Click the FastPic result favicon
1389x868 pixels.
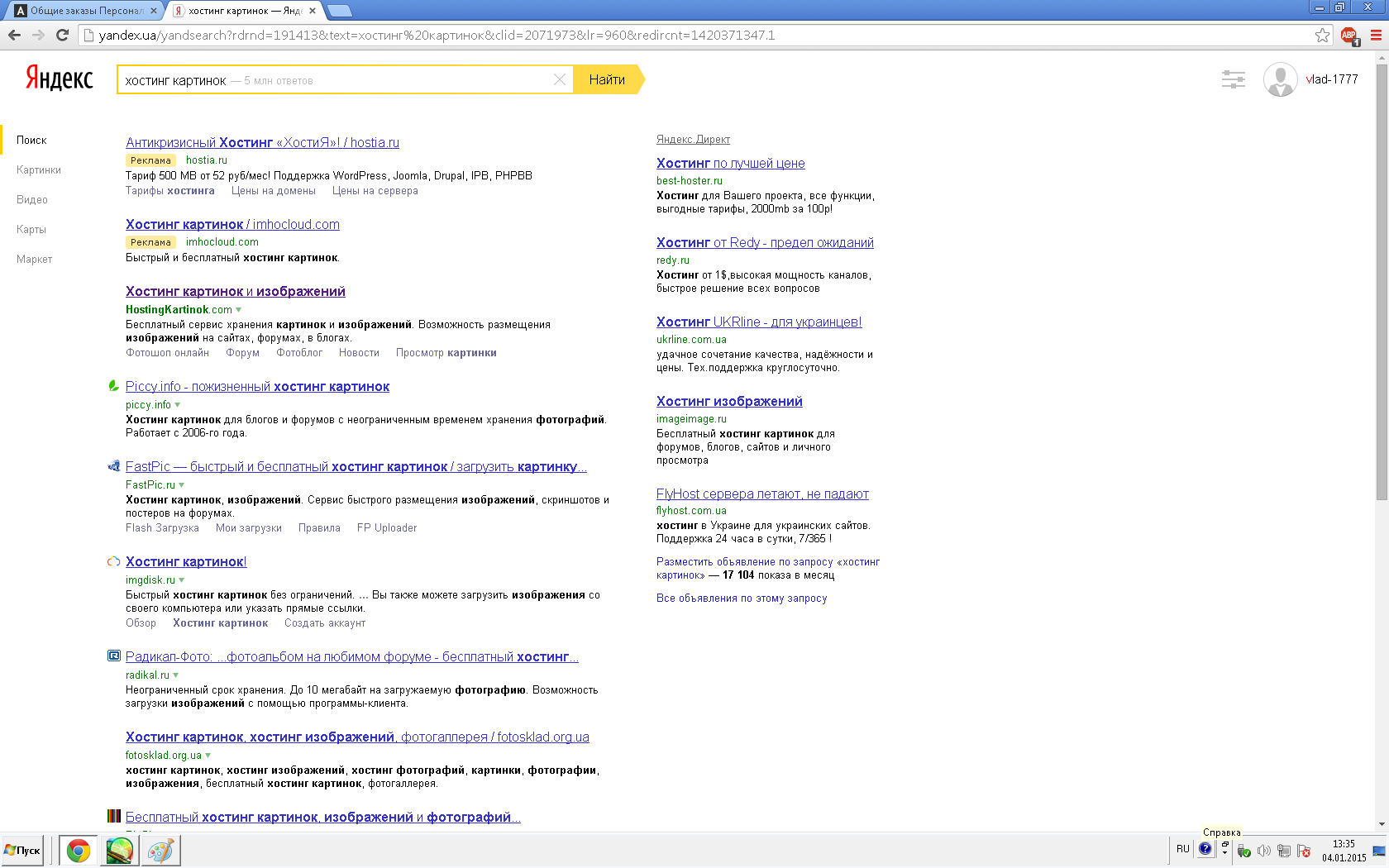tap(114, 466)
